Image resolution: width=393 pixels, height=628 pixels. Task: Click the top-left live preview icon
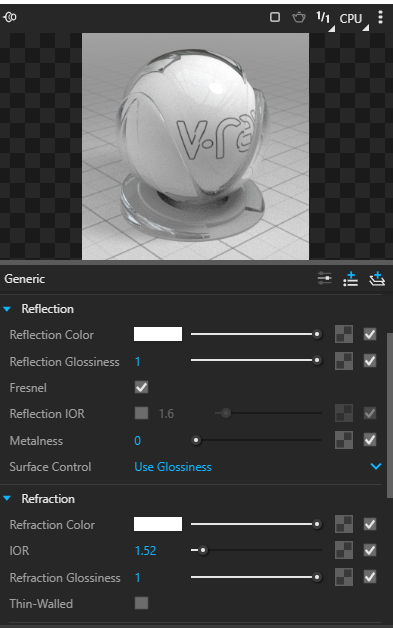pos(10,17)
